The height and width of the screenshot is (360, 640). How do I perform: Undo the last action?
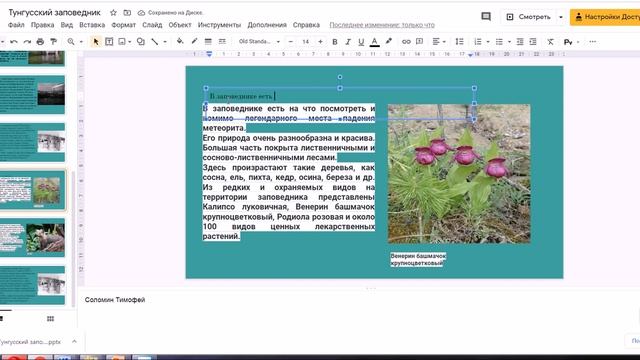pyautogui.click(x=14, y=42)
